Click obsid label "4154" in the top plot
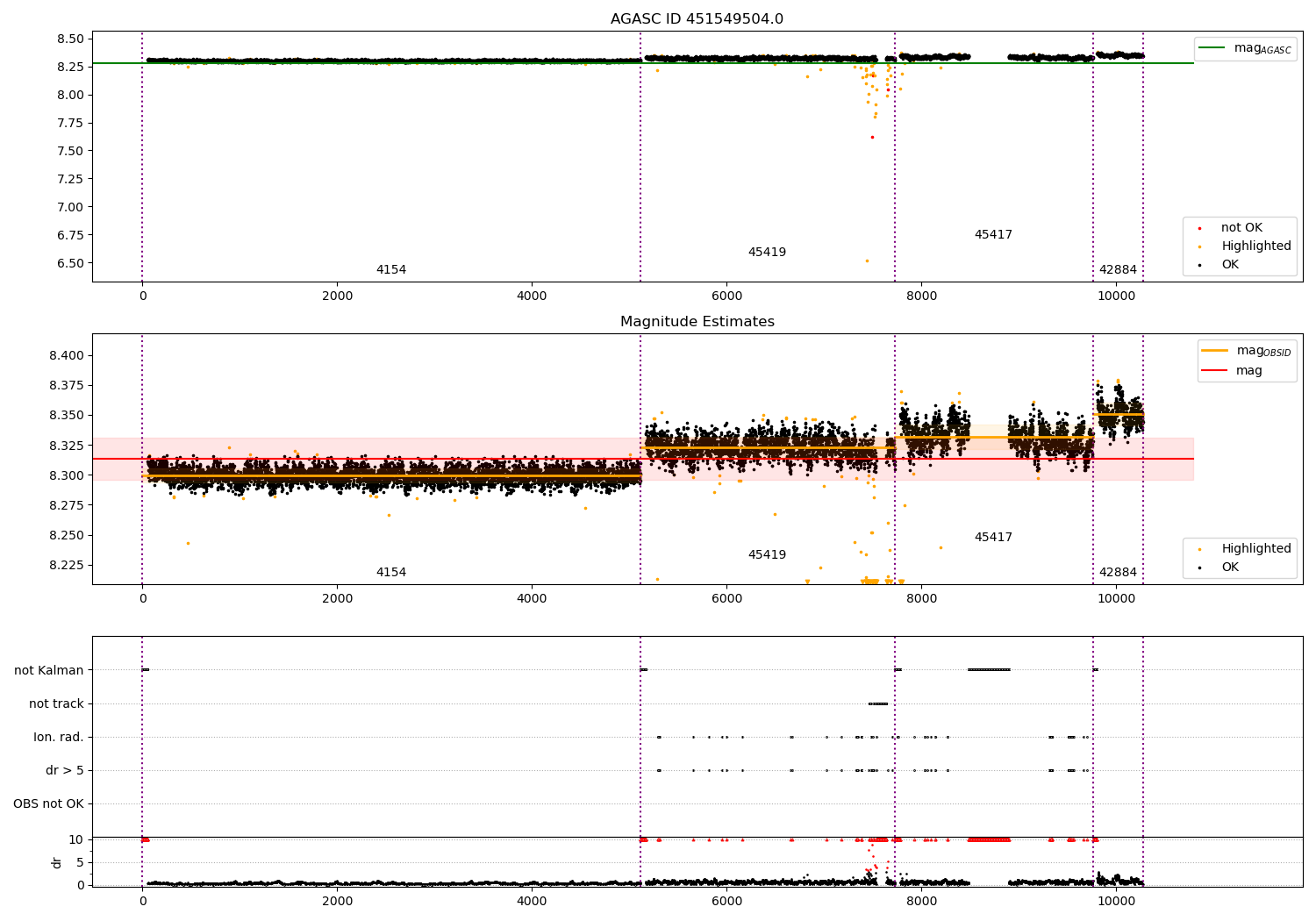Viewport: 1316px width, 921px height. 391,270
